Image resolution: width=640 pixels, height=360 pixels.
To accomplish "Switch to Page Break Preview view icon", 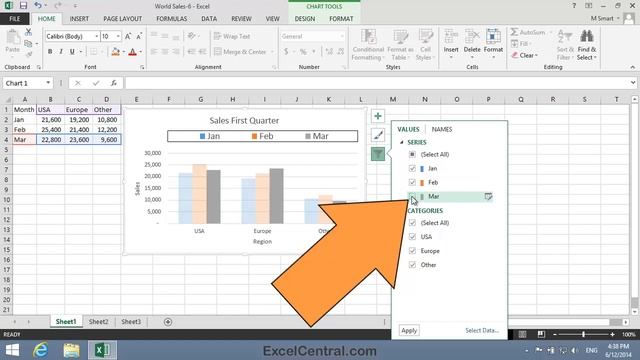I will (541, 334).
